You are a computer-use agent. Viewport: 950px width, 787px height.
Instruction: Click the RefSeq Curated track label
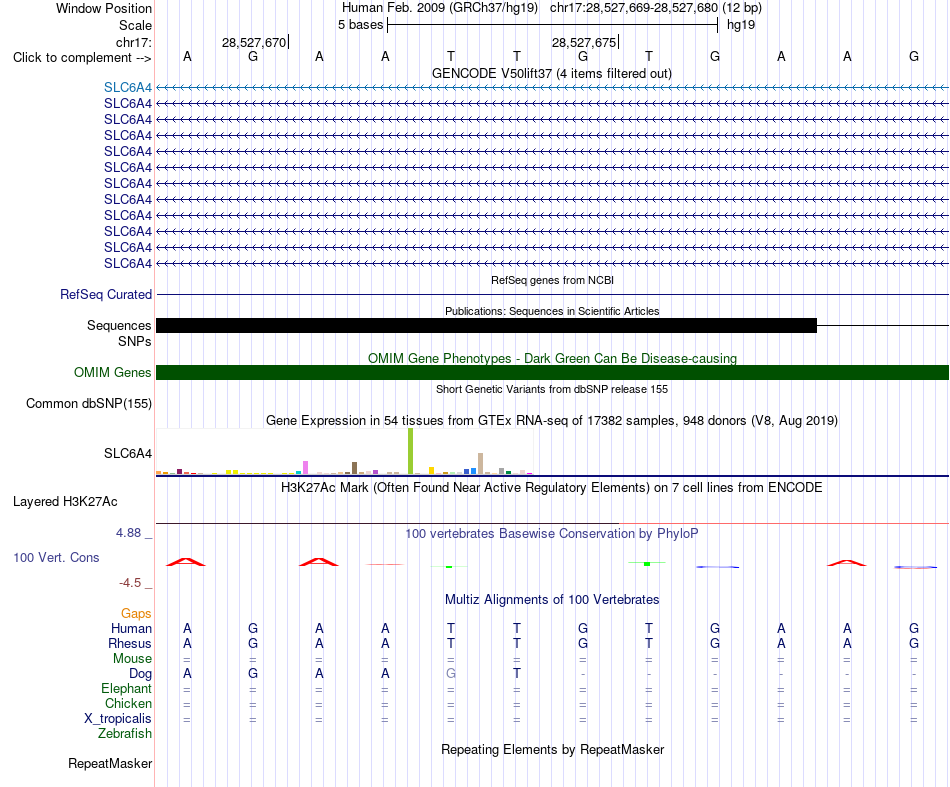tap(106, 294)
